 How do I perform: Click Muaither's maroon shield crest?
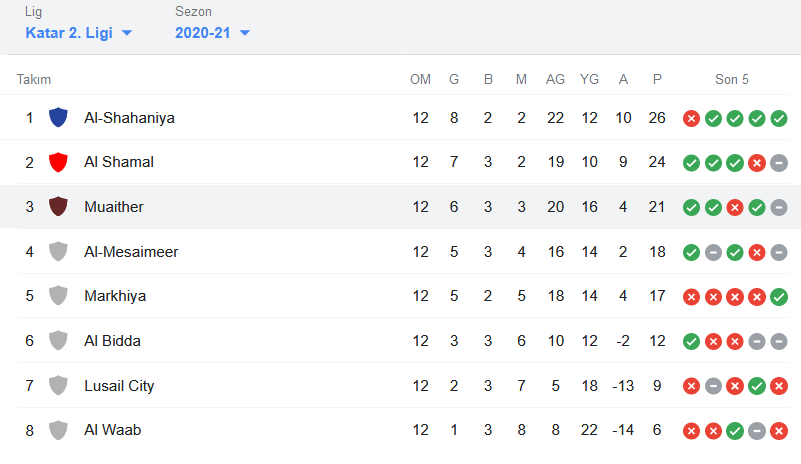pyautogui.click(x=58, y=206)
